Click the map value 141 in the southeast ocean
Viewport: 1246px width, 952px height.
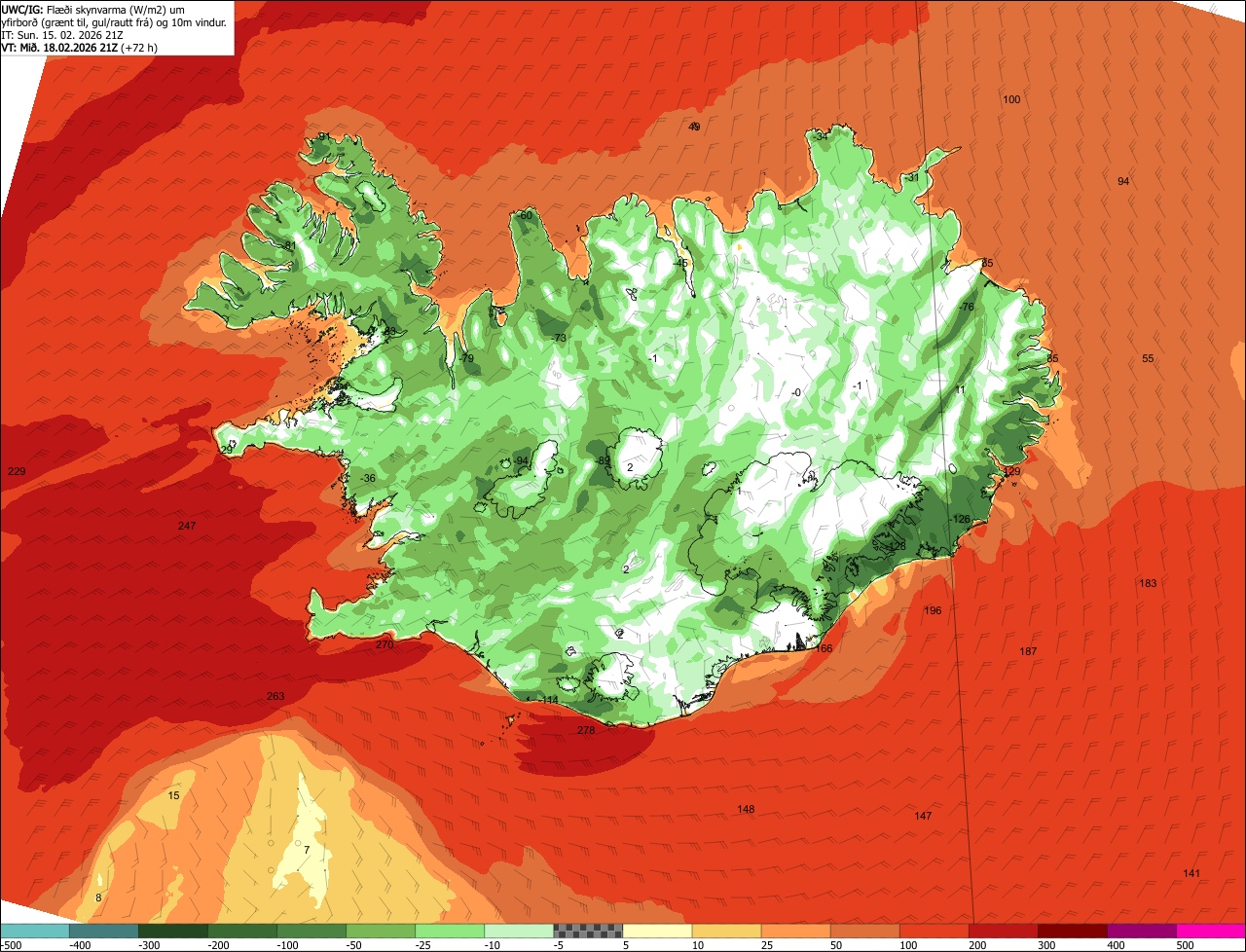(x=1191, y=873)
